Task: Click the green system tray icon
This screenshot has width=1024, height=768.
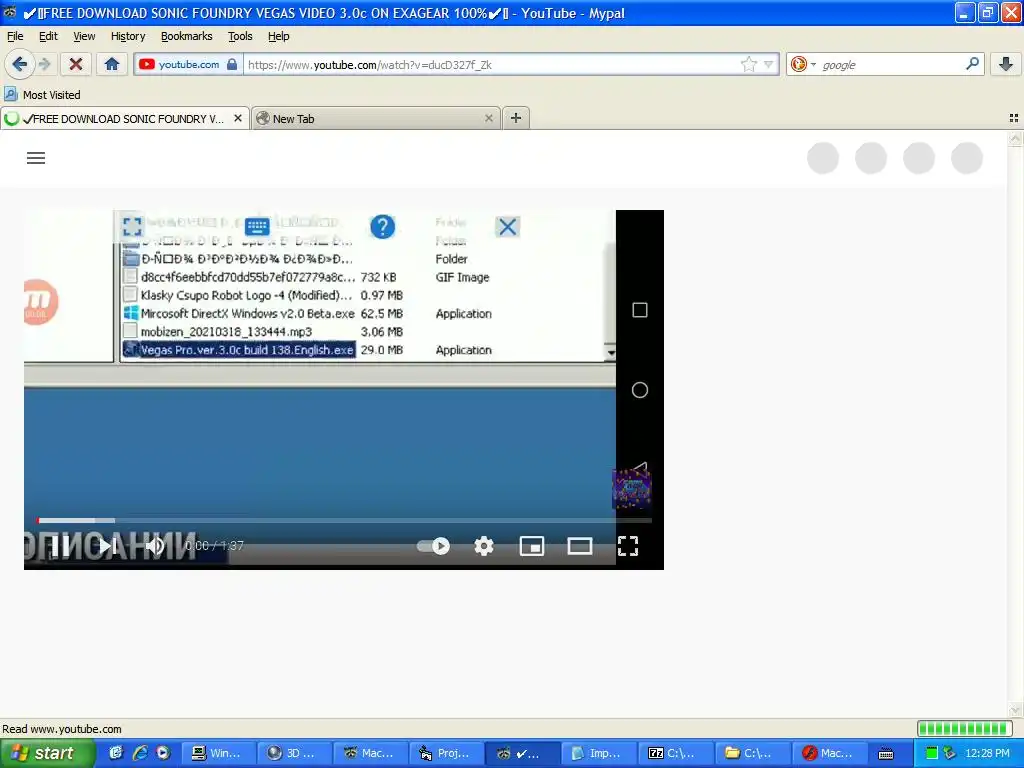Action: point(931,753)
